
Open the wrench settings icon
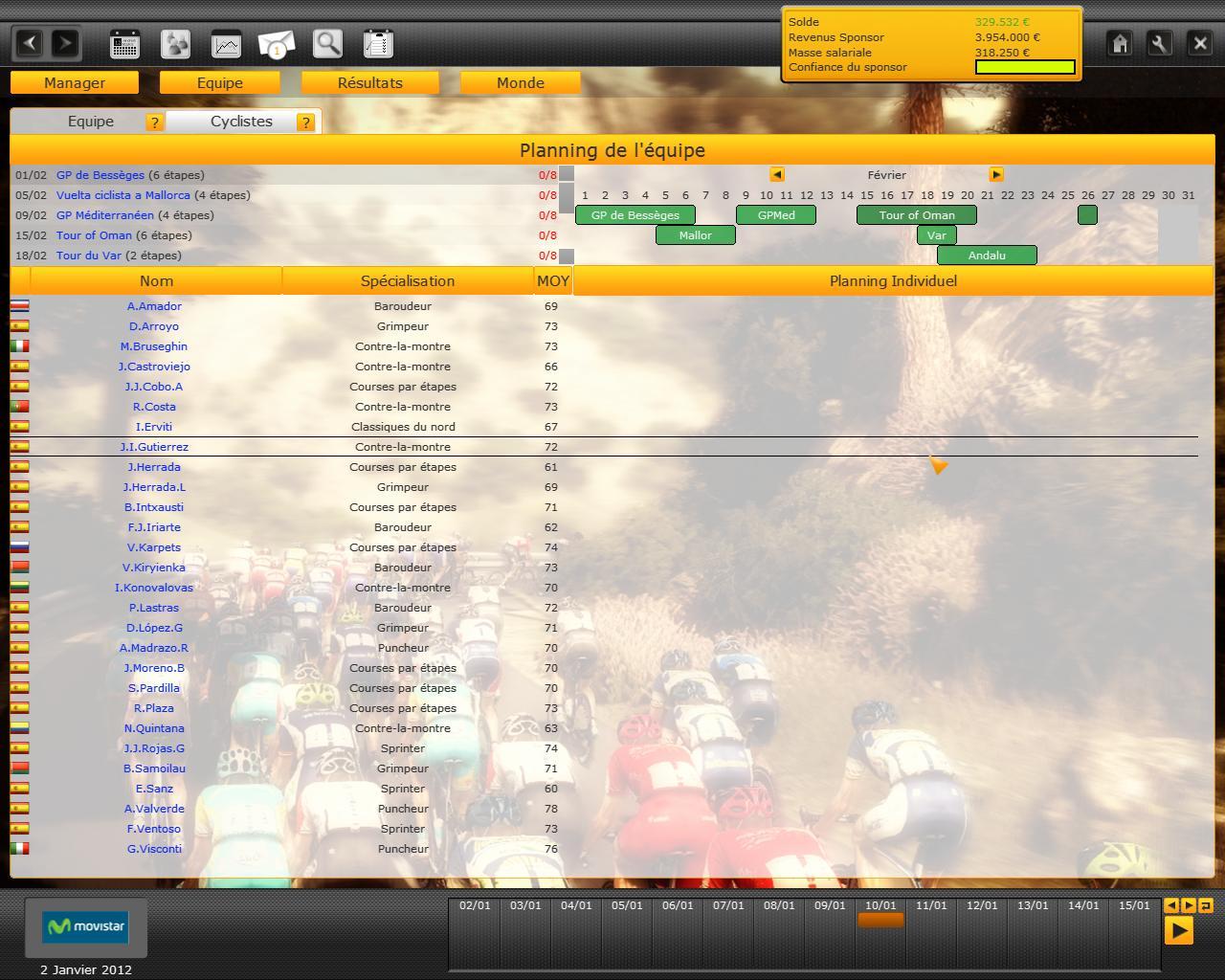click(x=1159, y=43)
